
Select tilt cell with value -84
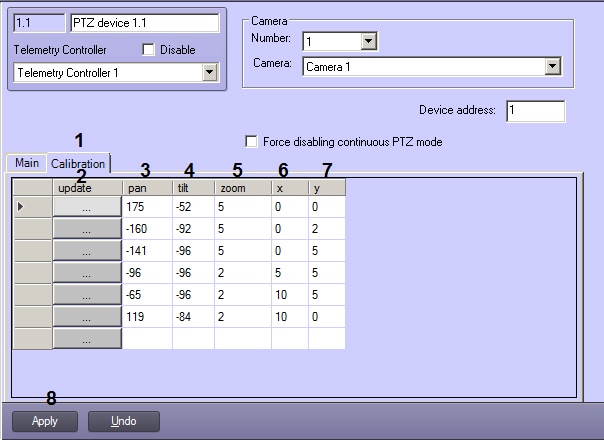coord(193,317)
